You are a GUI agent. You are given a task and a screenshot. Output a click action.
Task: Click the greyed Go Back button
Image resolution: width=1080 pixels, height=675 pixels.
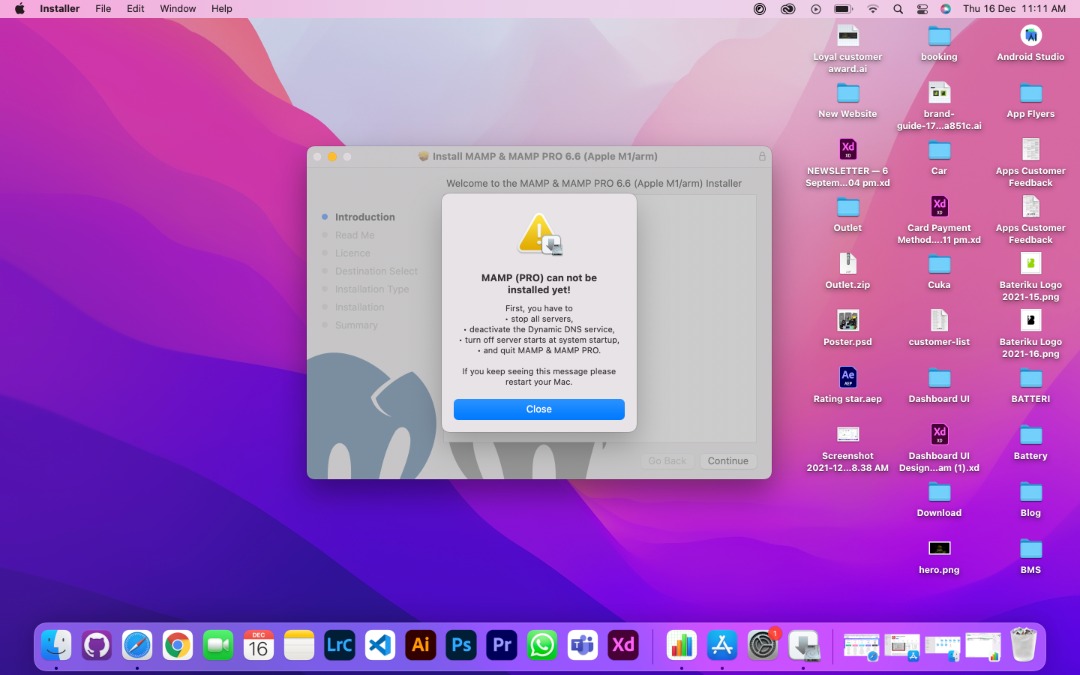(667, 461)
